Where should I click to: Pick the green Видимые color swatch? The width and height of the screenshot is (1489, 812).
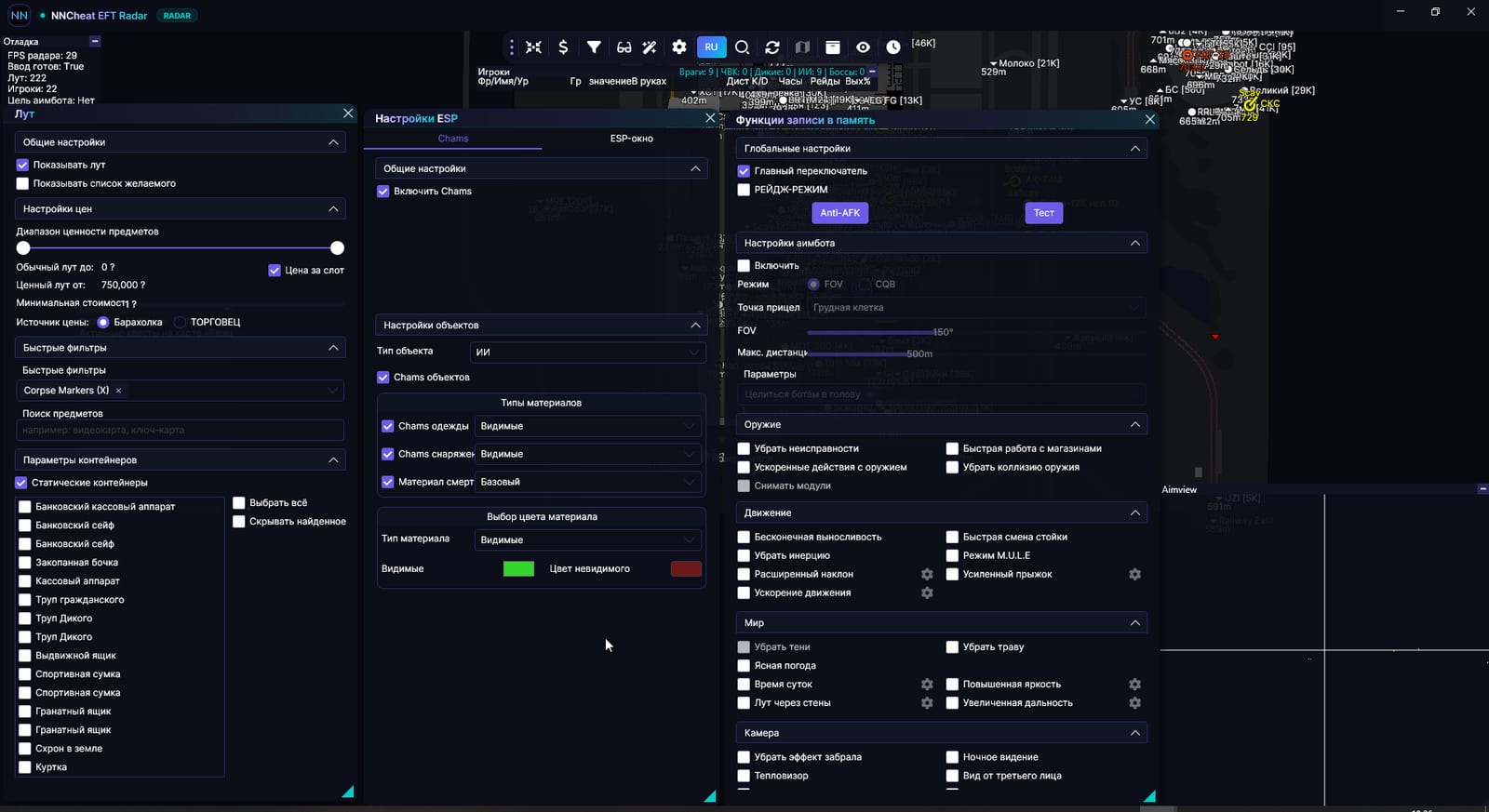pos(518,569)
